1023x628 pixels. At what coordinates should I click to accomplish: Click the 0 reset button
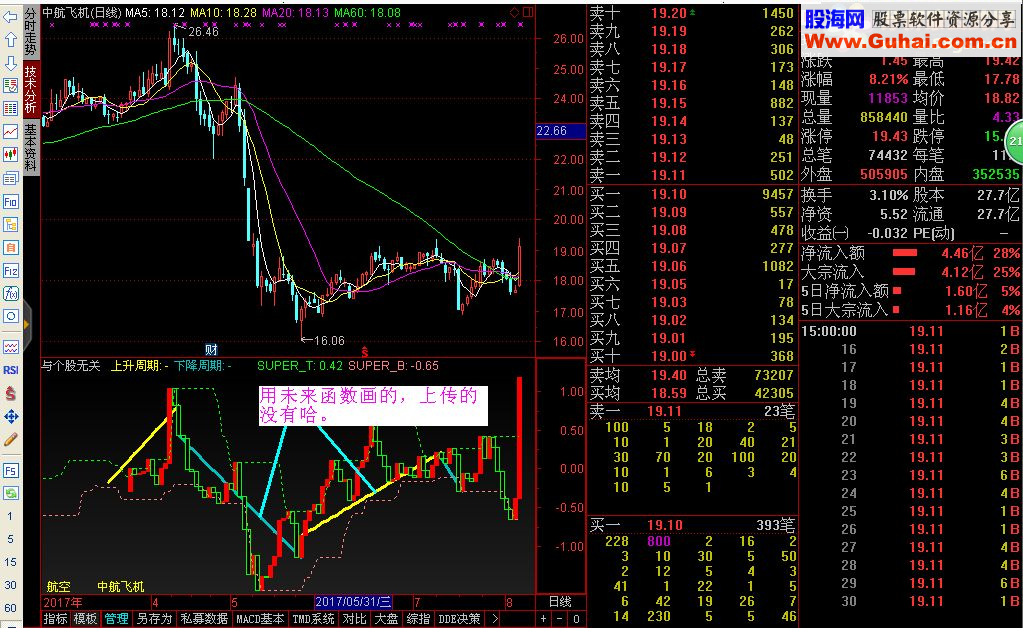pos(575,619)
